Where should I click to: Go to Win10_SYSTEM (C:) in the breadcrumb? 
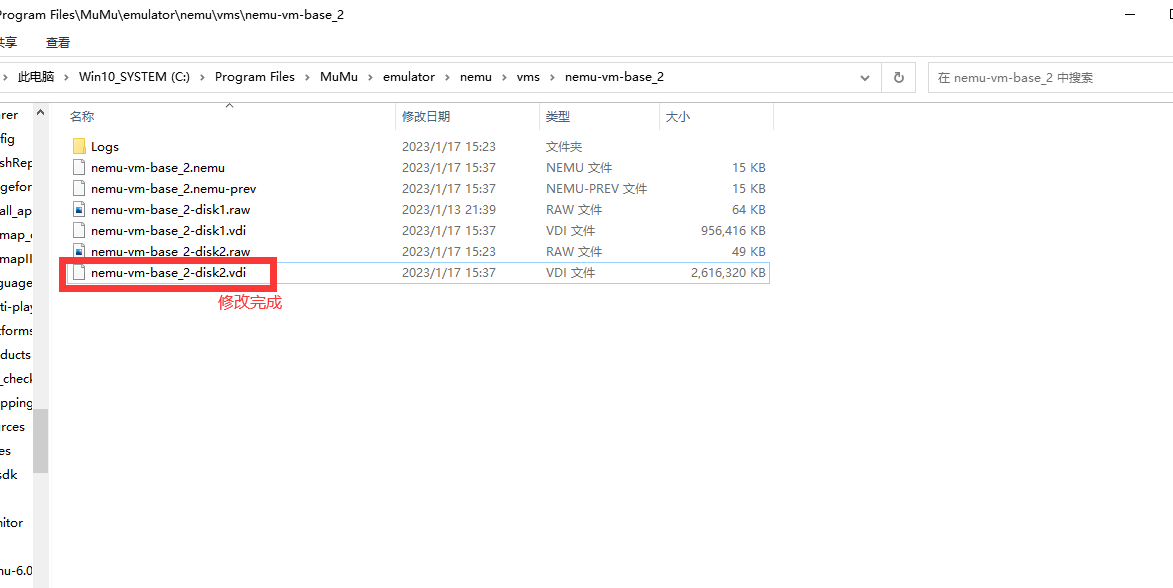click(x=134, y=77)
